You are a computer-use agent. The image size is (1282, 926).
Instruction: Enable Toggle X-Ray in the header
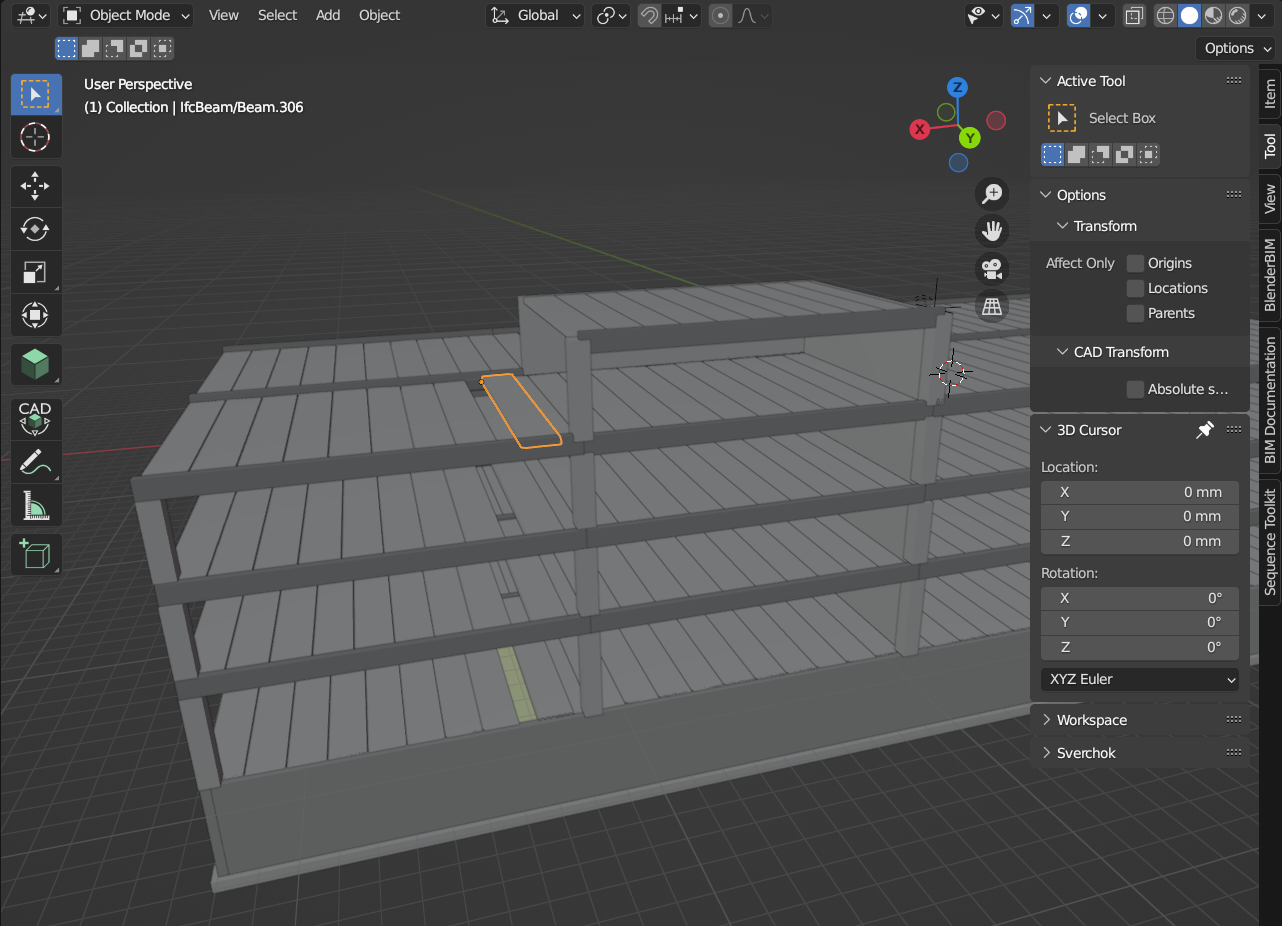tap(1134, 16)
